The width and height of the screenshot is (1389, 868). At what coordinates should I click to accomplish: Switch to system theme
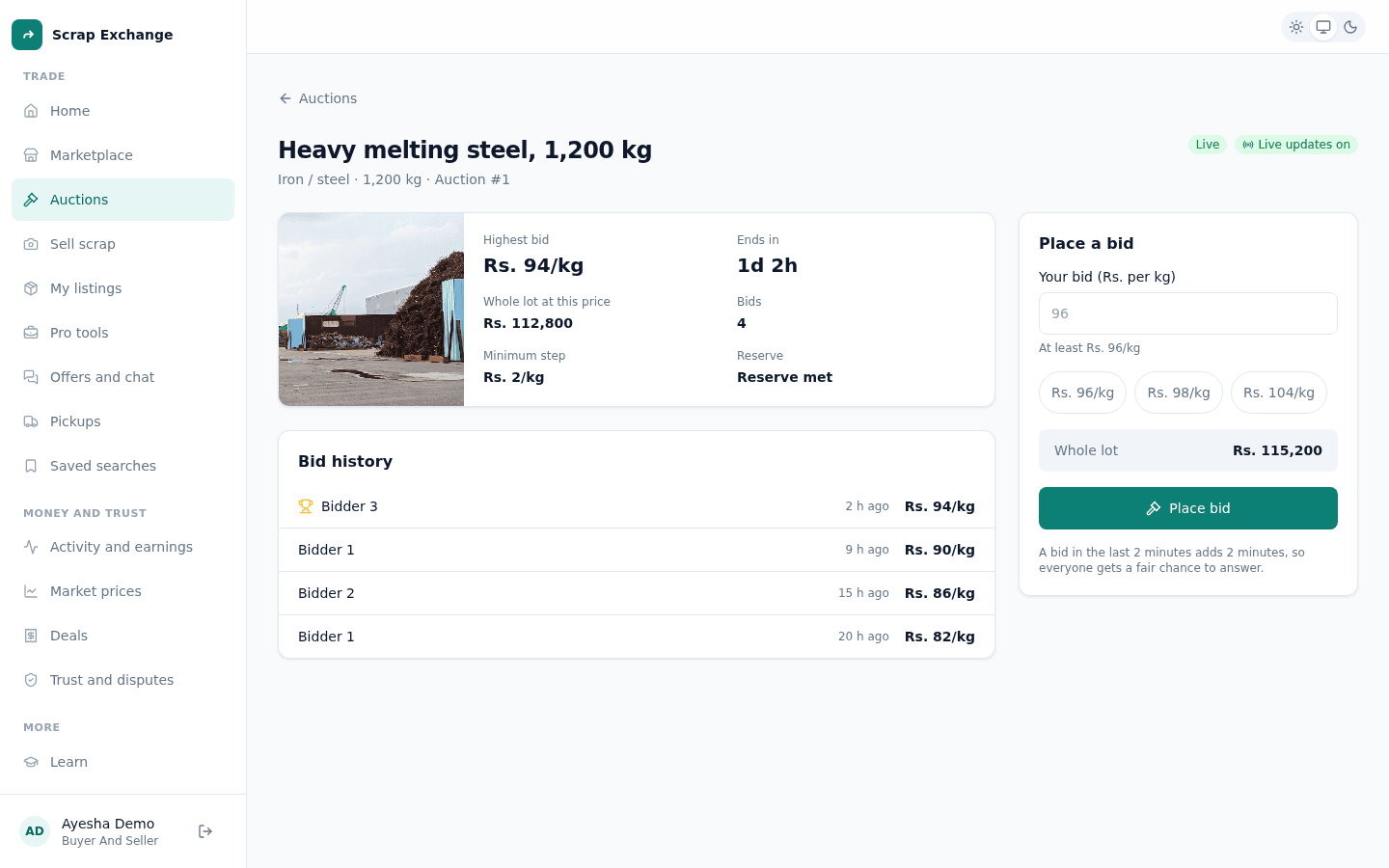(x=1323, y=27)
